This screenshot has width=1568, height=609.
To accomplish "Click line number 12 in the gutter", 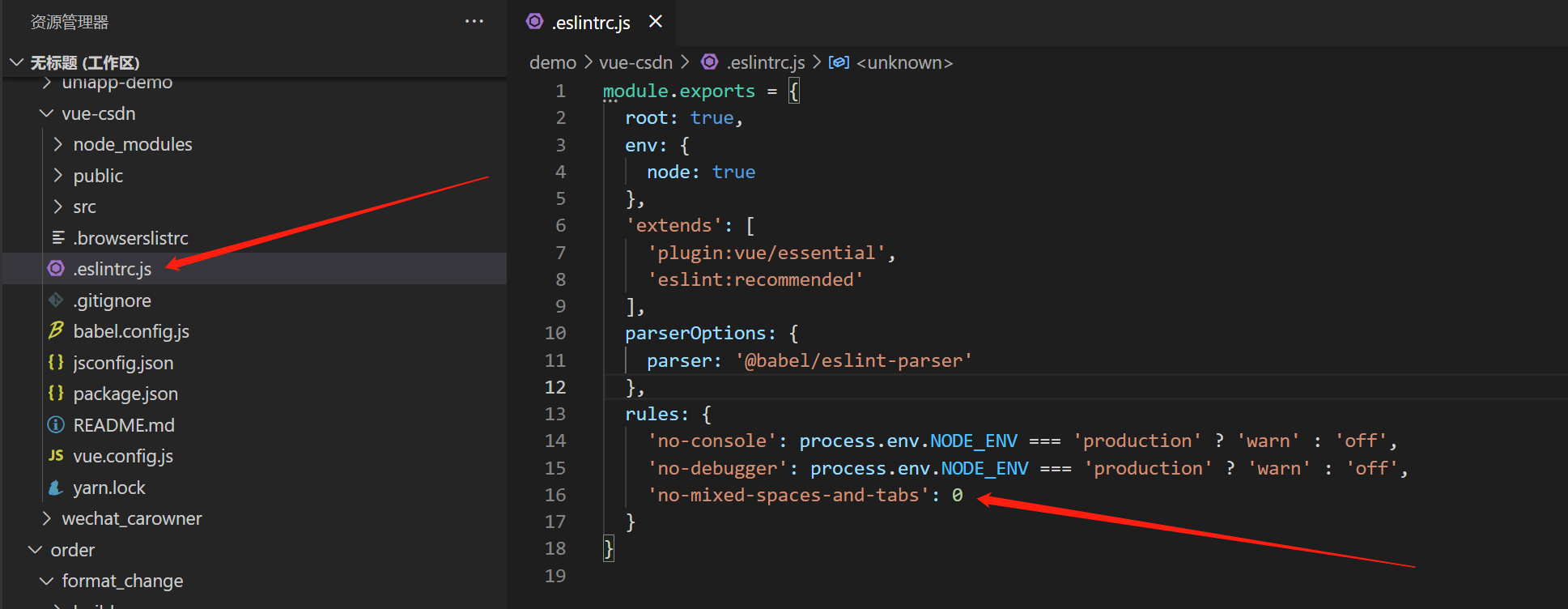I will click(555, 387).
